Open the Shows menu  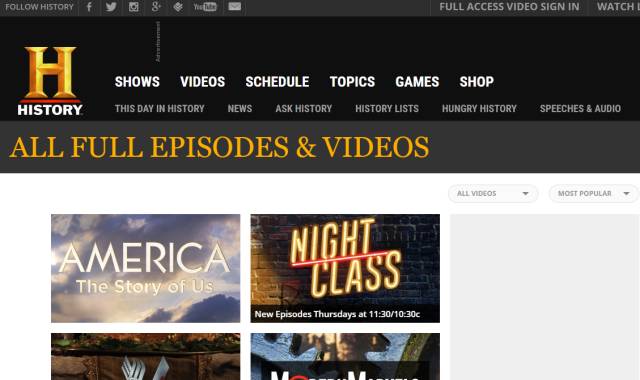(x=137, y=82)
